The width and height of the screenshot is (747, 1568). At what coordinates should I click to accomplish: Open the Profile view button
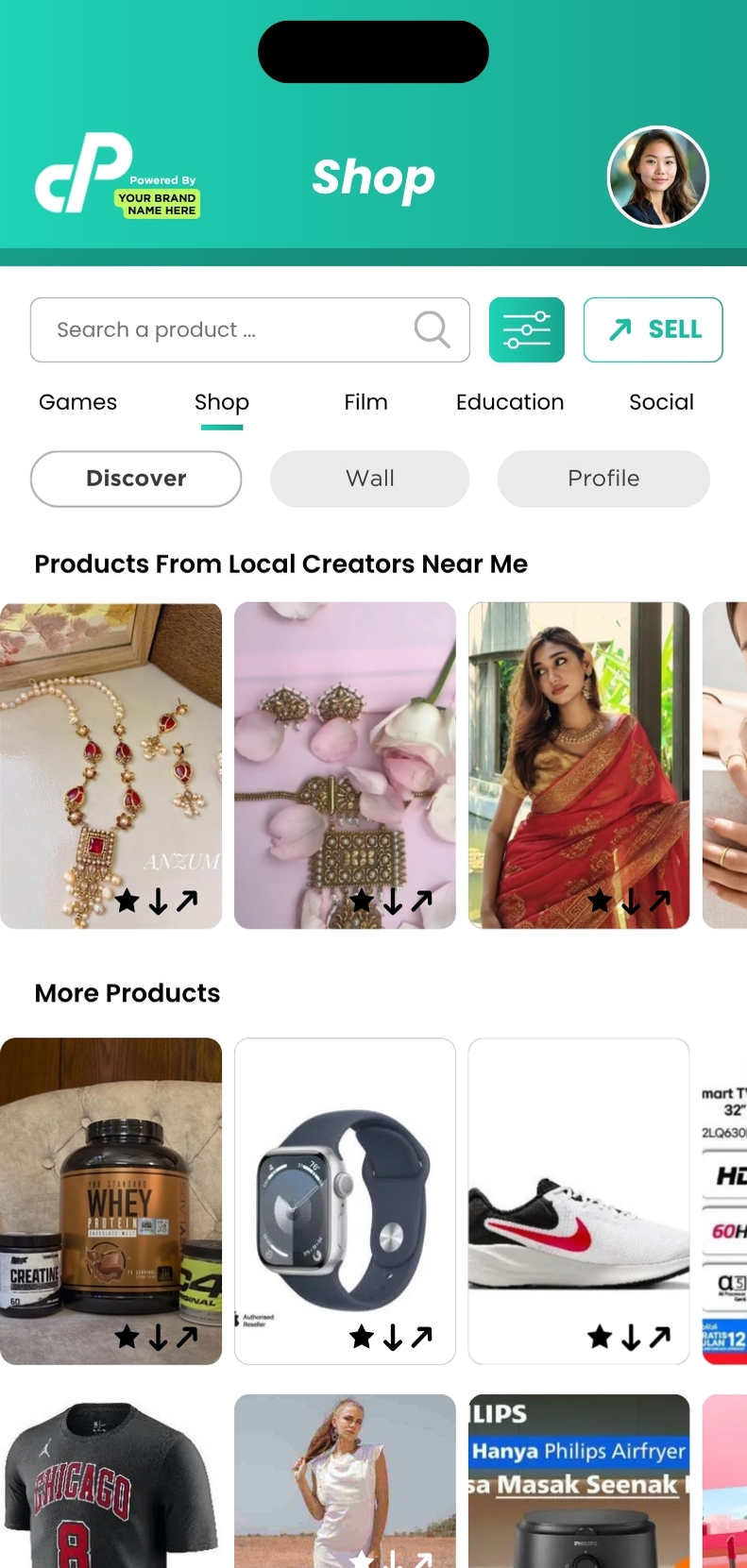[x=603, y=479]
